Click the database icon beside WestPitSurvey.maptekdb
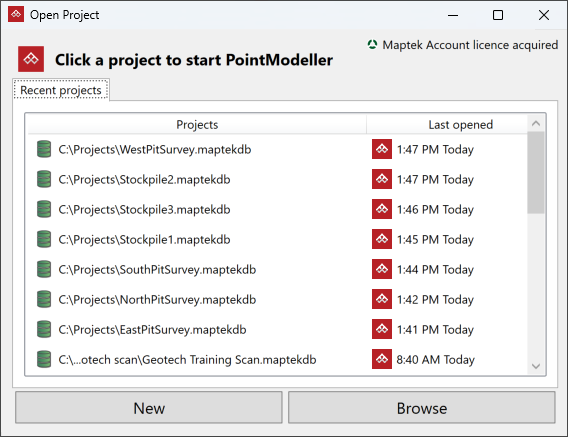The width and height of the screenshot is (568, 437). (x=44, y=149)
